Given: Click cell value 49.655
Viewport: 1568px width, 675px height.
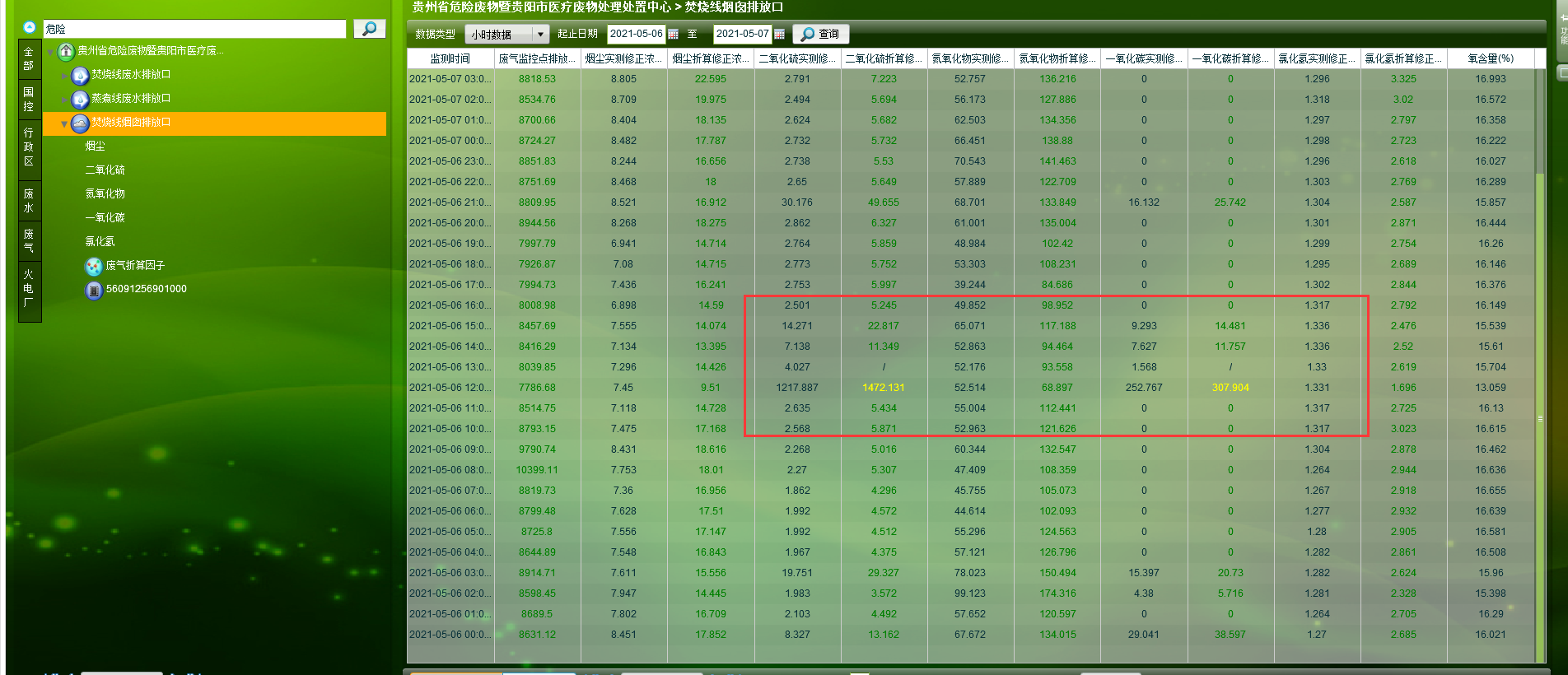Looking at the screenshot, I should (884, 202).
